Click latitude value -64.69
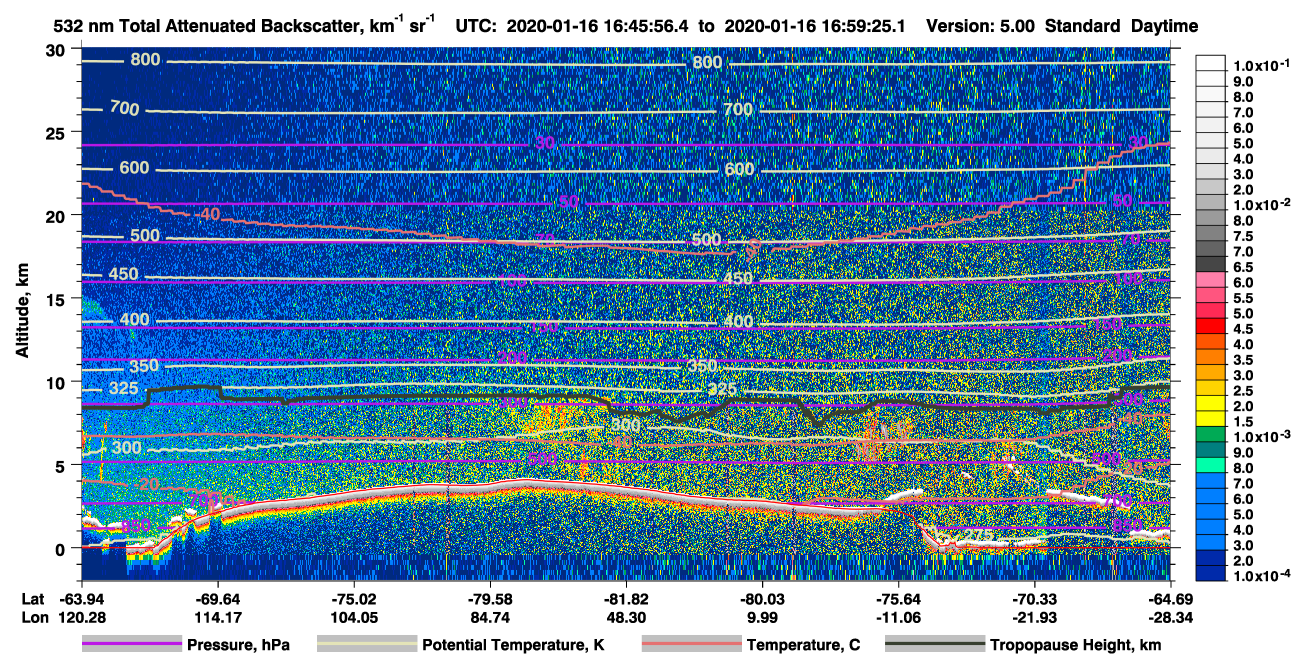1300x667 pixels. [1170, 599]
